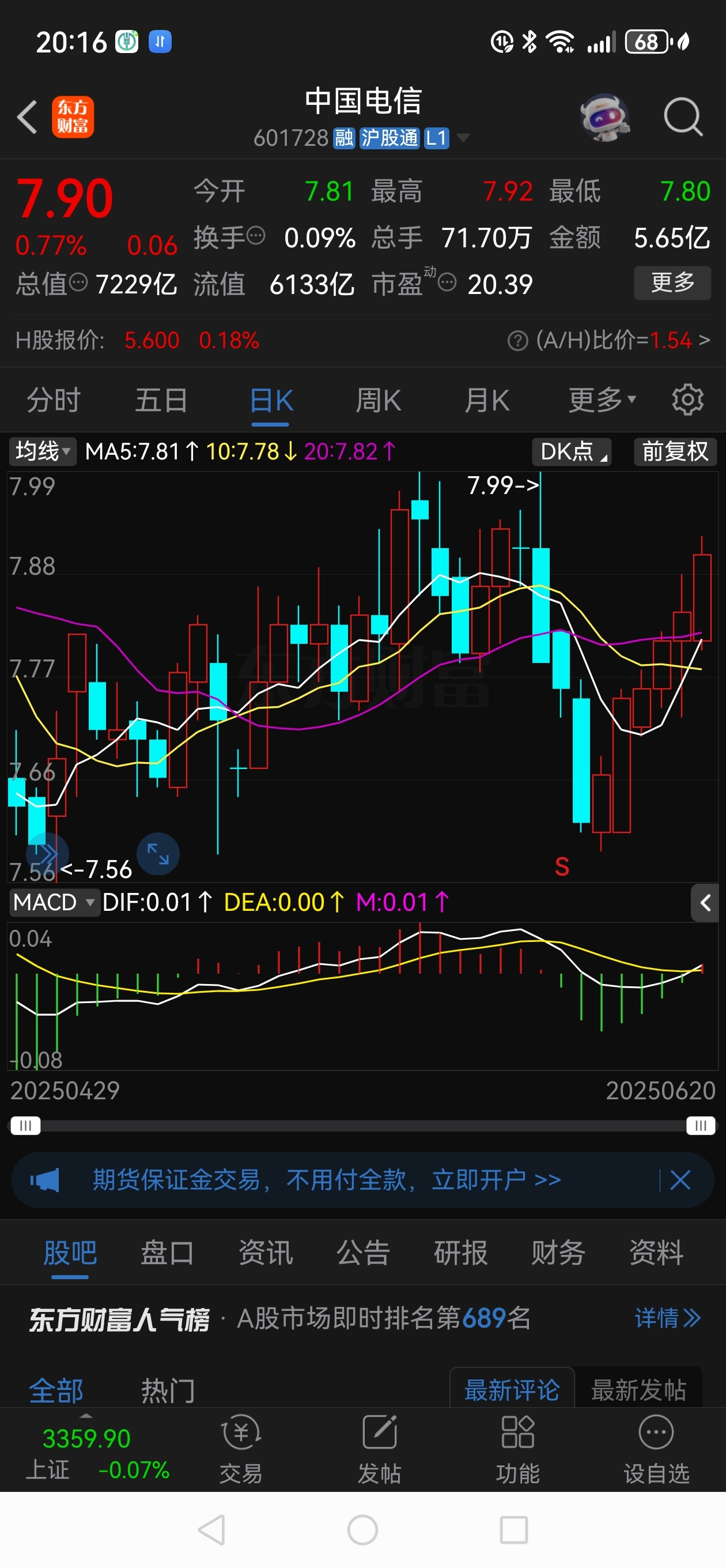Image resolution: width=726 pixels, height=1568 pixels.
Task: Show dynamic P/E info icon
Action: pos(447,282)
